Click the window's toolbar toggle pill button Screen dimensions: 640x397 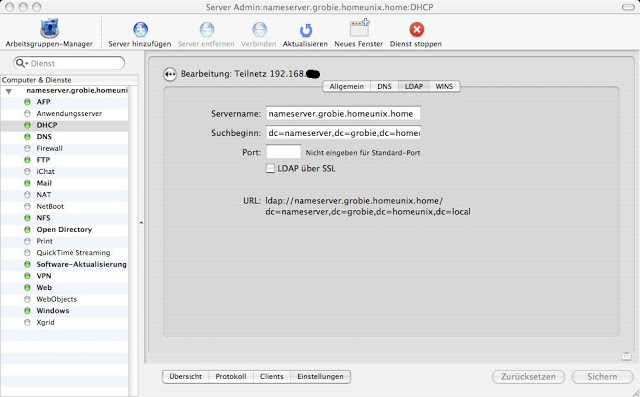click(628, 7)
